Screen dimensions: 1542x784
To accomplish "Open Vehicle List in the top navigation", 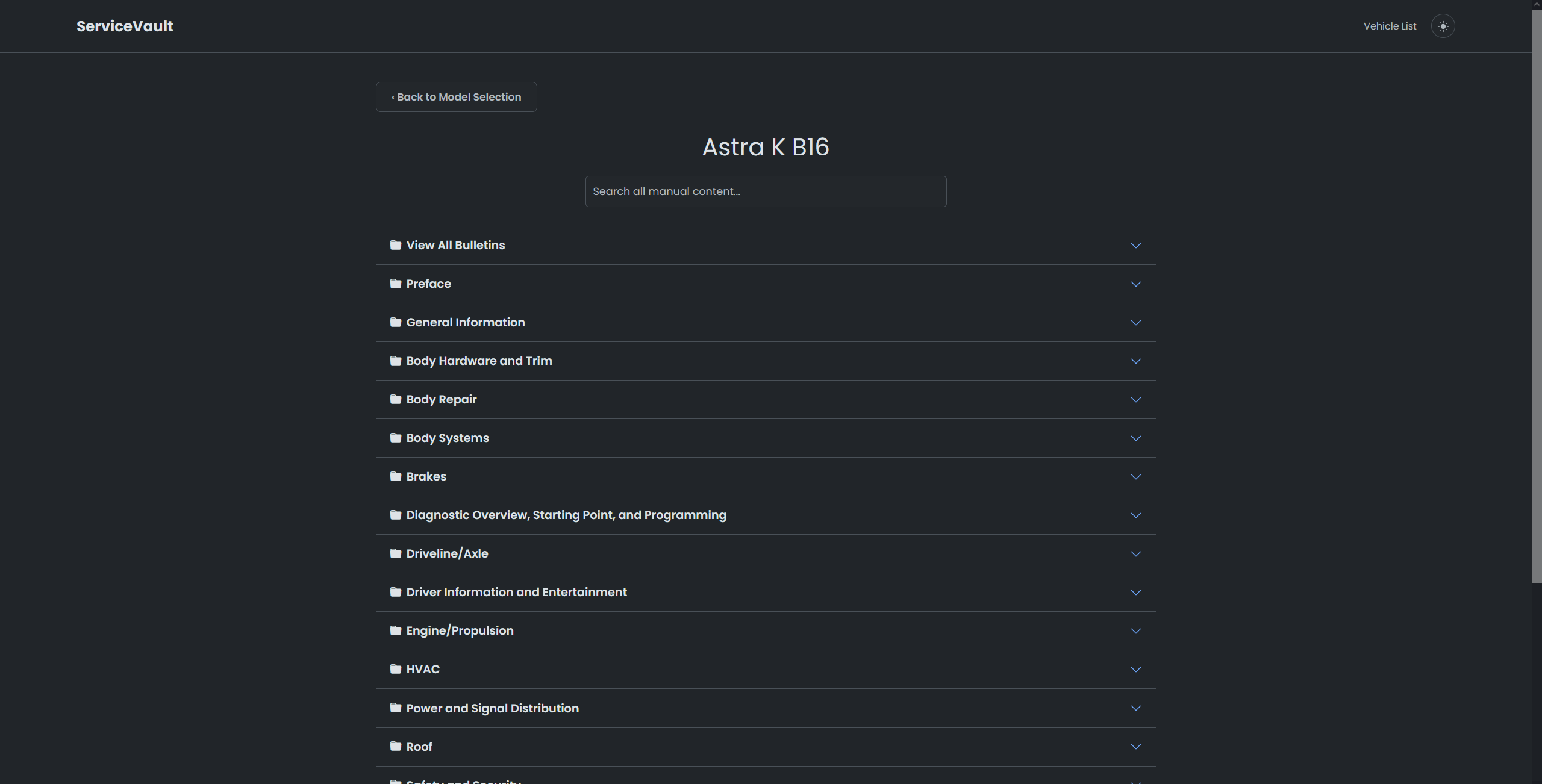I will 1390,26.
